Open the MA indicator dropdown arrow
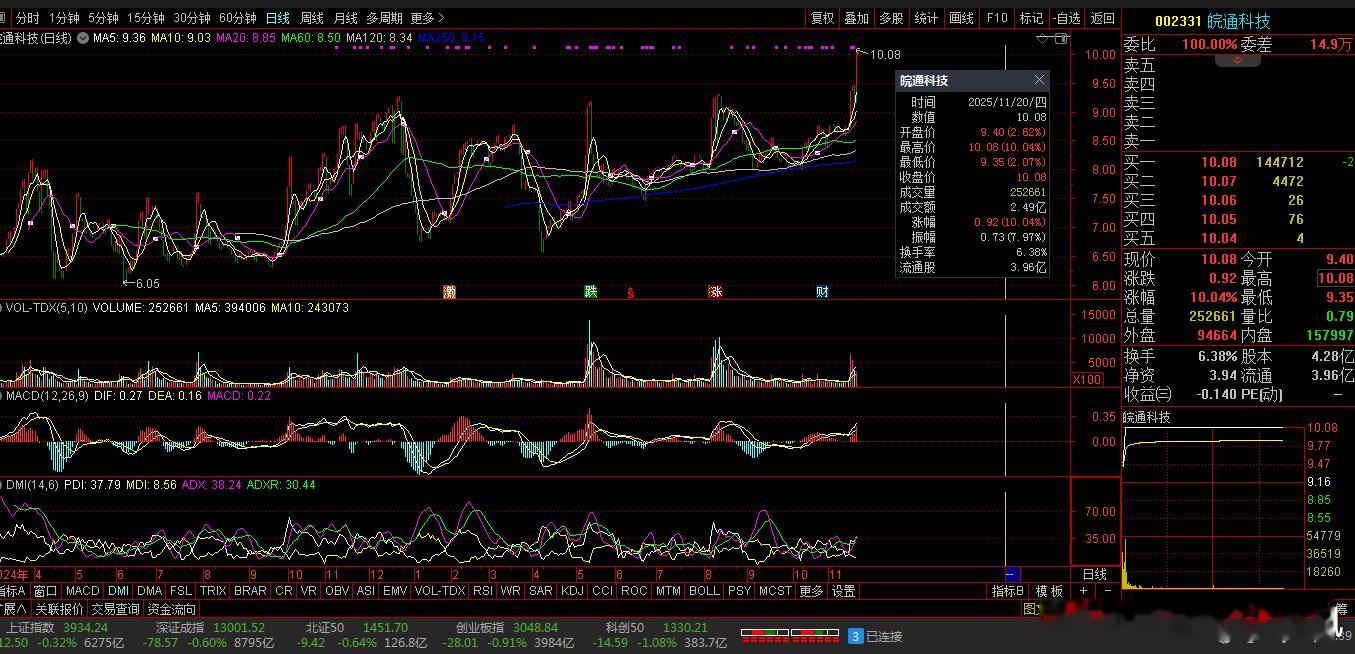Image resolution: width=1355 pixels, height=654 pixels. click(x=84, y=38)
